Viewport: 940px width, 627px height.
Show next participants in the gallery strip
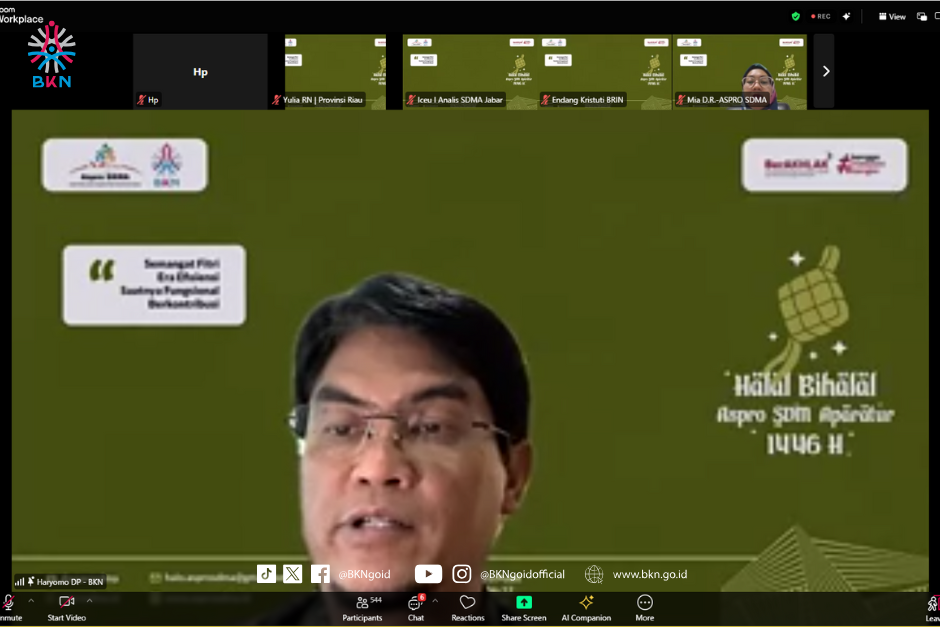coord(825,71)
